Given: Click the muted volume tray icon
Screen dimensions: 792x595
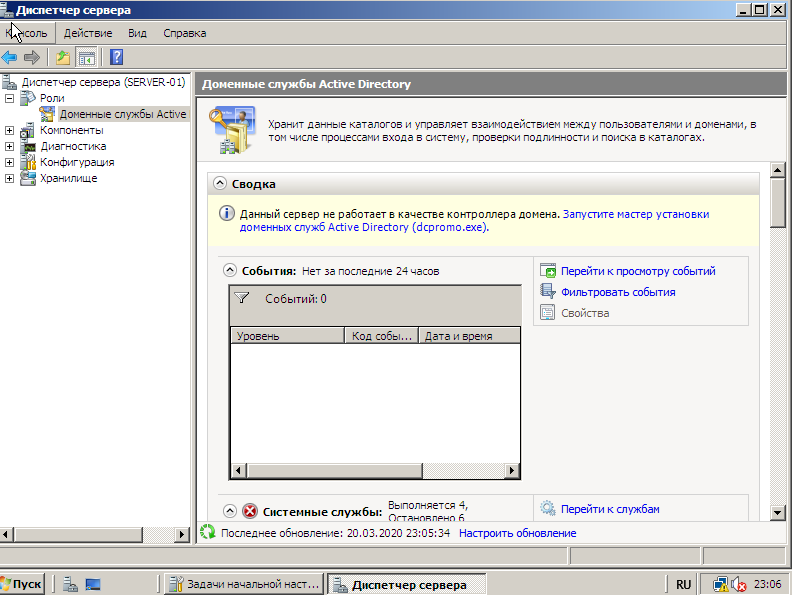Looking at the screenshot, I should coord(739,584).
